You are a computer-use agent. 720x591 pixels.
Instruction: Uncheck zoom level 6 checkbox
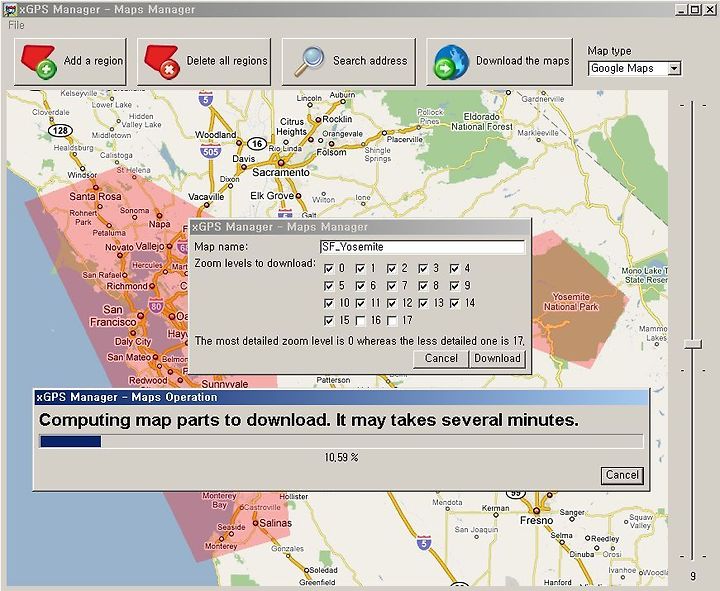pos(360,286)
